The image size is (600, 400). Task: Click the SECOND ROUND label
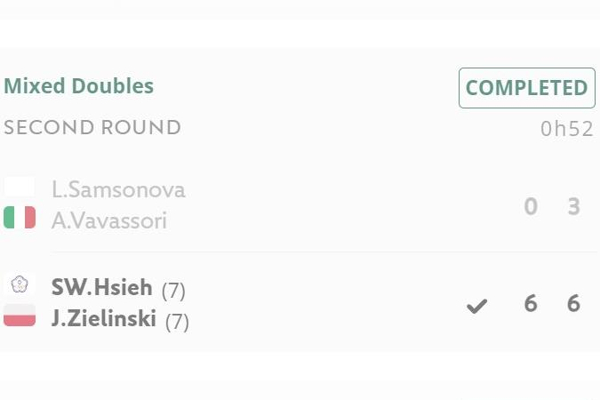coord(92,127)
